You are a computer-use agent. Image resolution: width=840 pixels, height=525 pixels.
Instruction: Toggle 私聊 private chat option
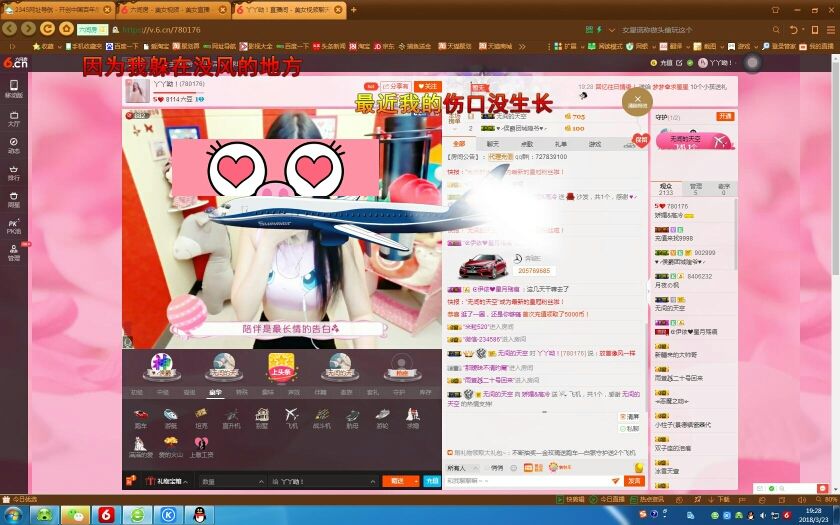click(629, 429)
